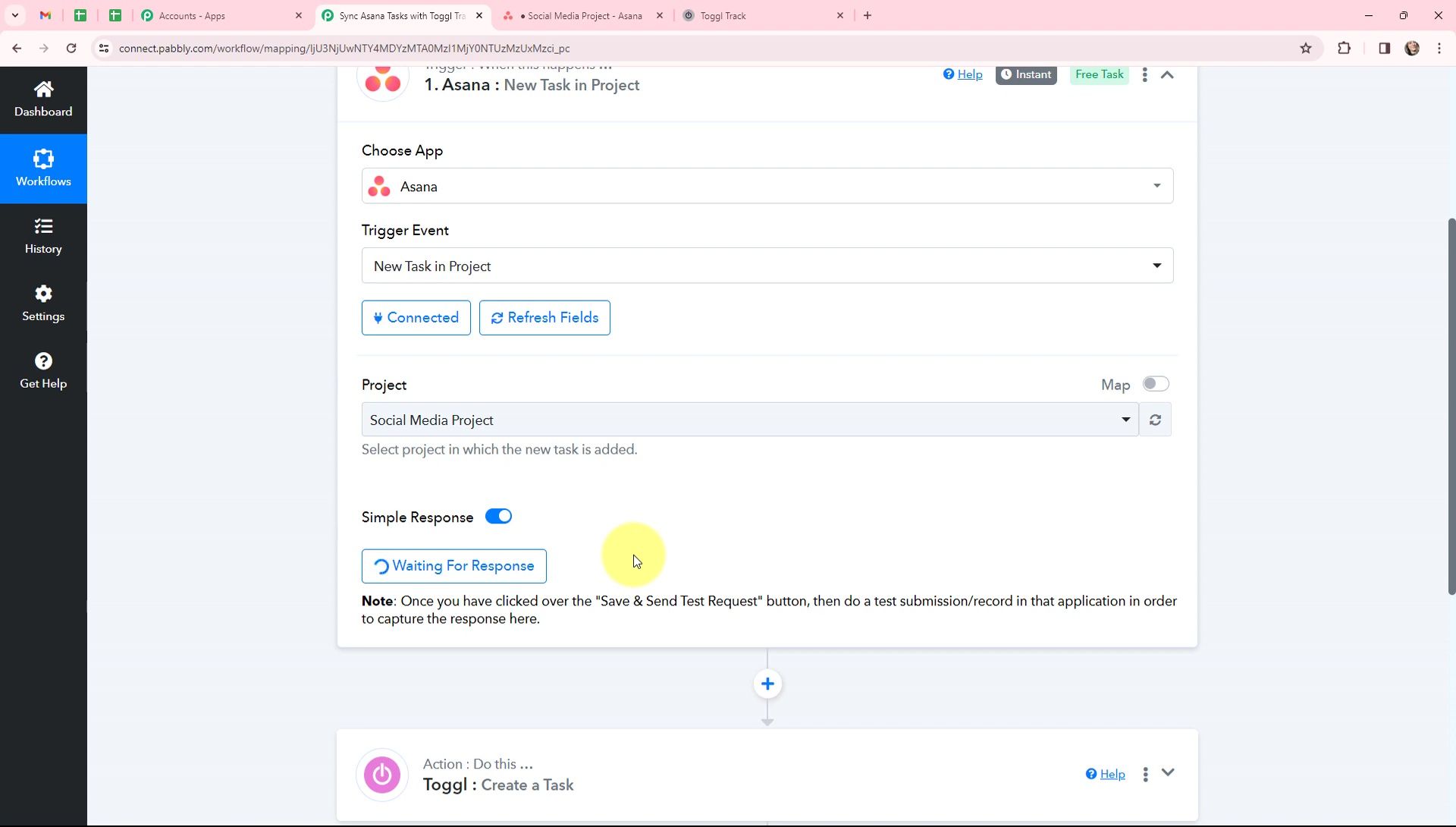The width and height of the screenshot is (1456, 827).
Task: Open the browser side panel icon
Action: pos(1384,49)
